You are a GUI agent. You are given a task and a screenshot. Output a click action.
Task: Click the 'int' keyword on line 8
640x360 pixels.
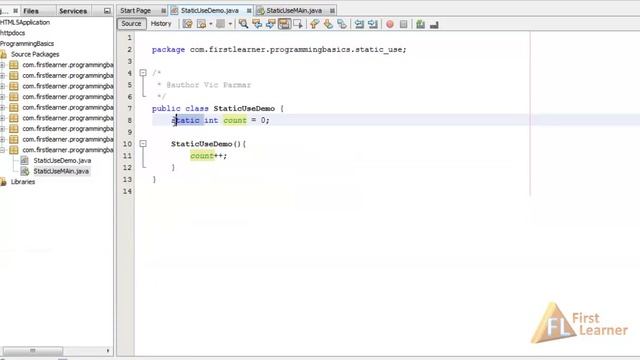(211, 120)
